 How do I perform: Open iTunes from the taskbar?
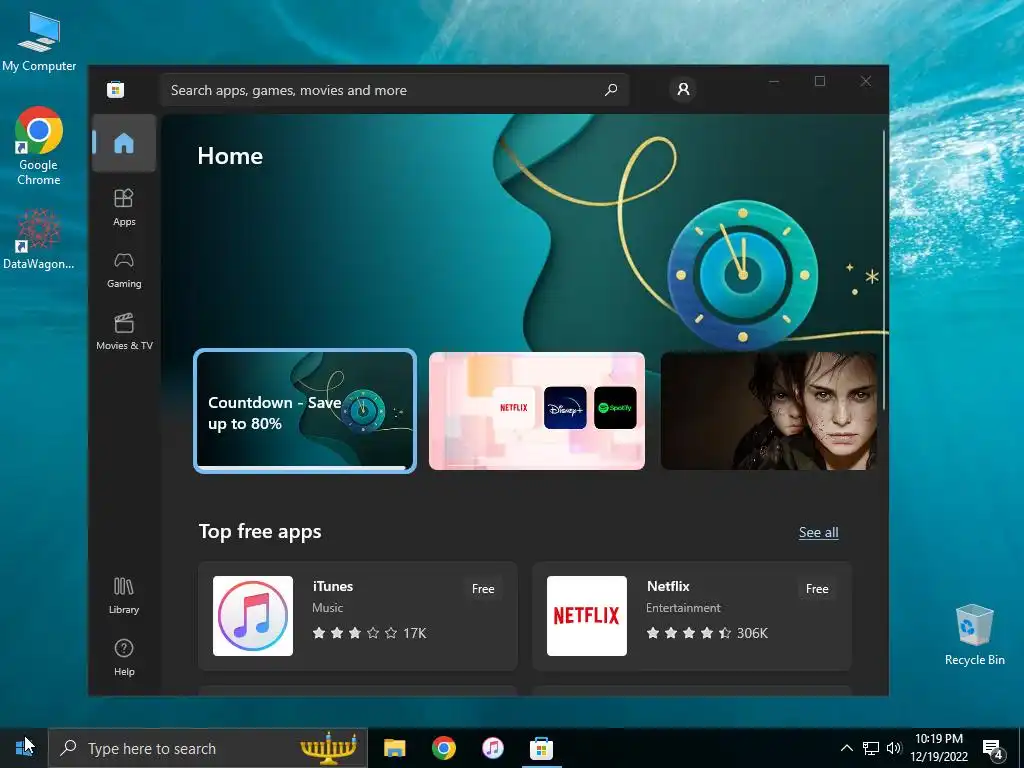[492, 748]
